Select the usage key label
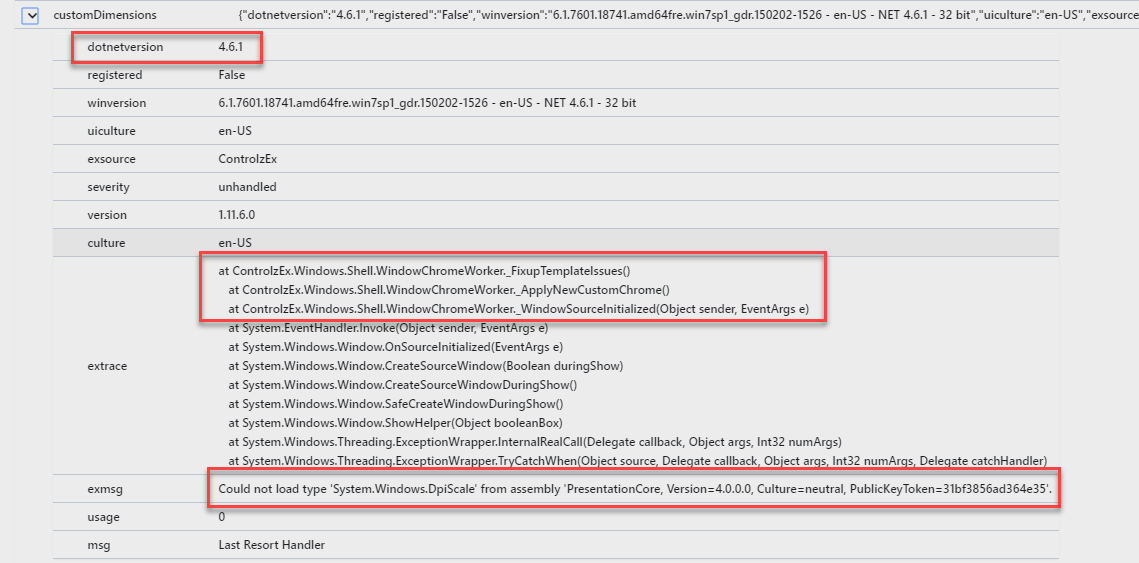The height and width of the screenshot is (563, 1139). pyautogui.click(x=103, y=517)
